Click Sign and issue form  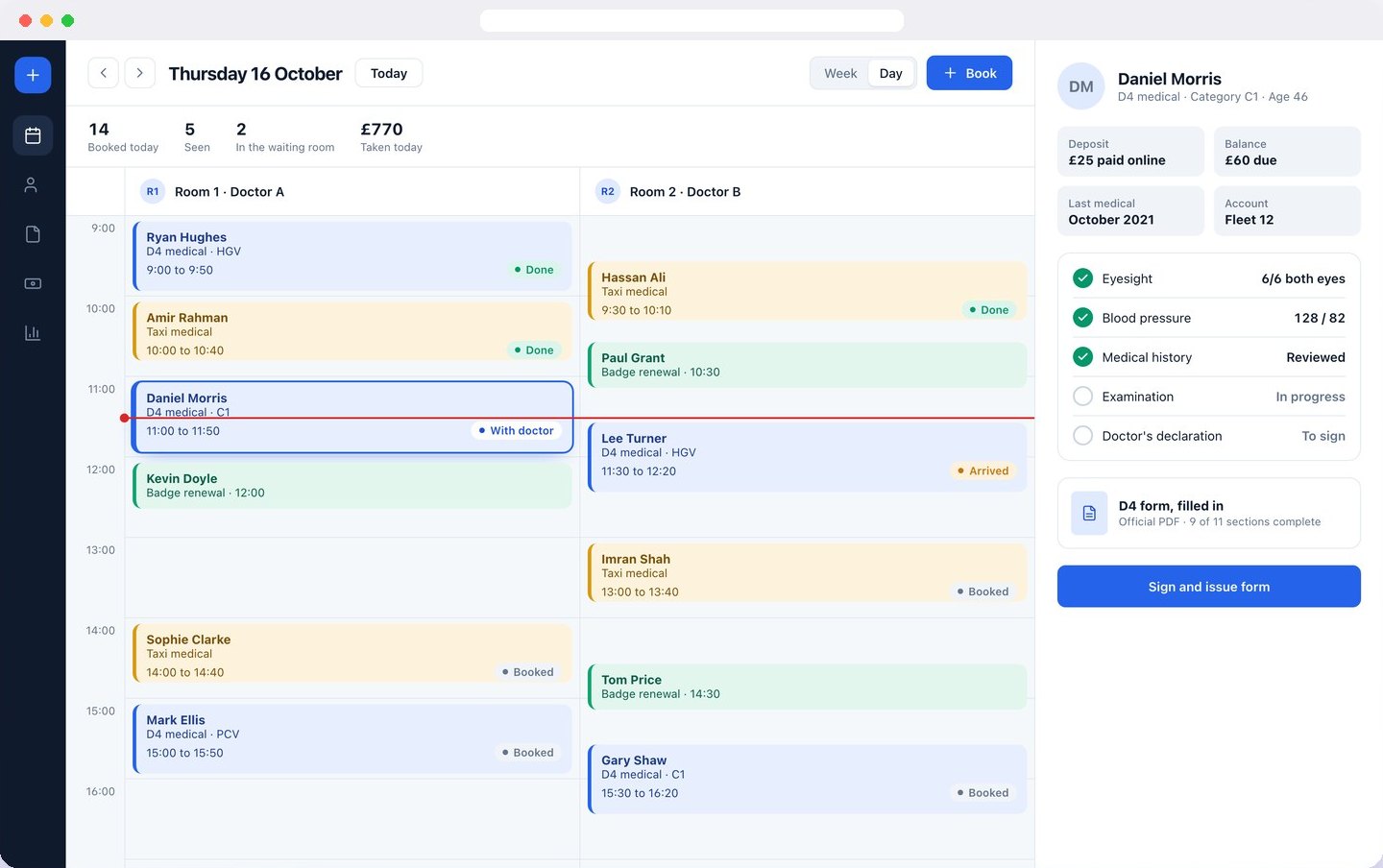[x=1209, y=587]
